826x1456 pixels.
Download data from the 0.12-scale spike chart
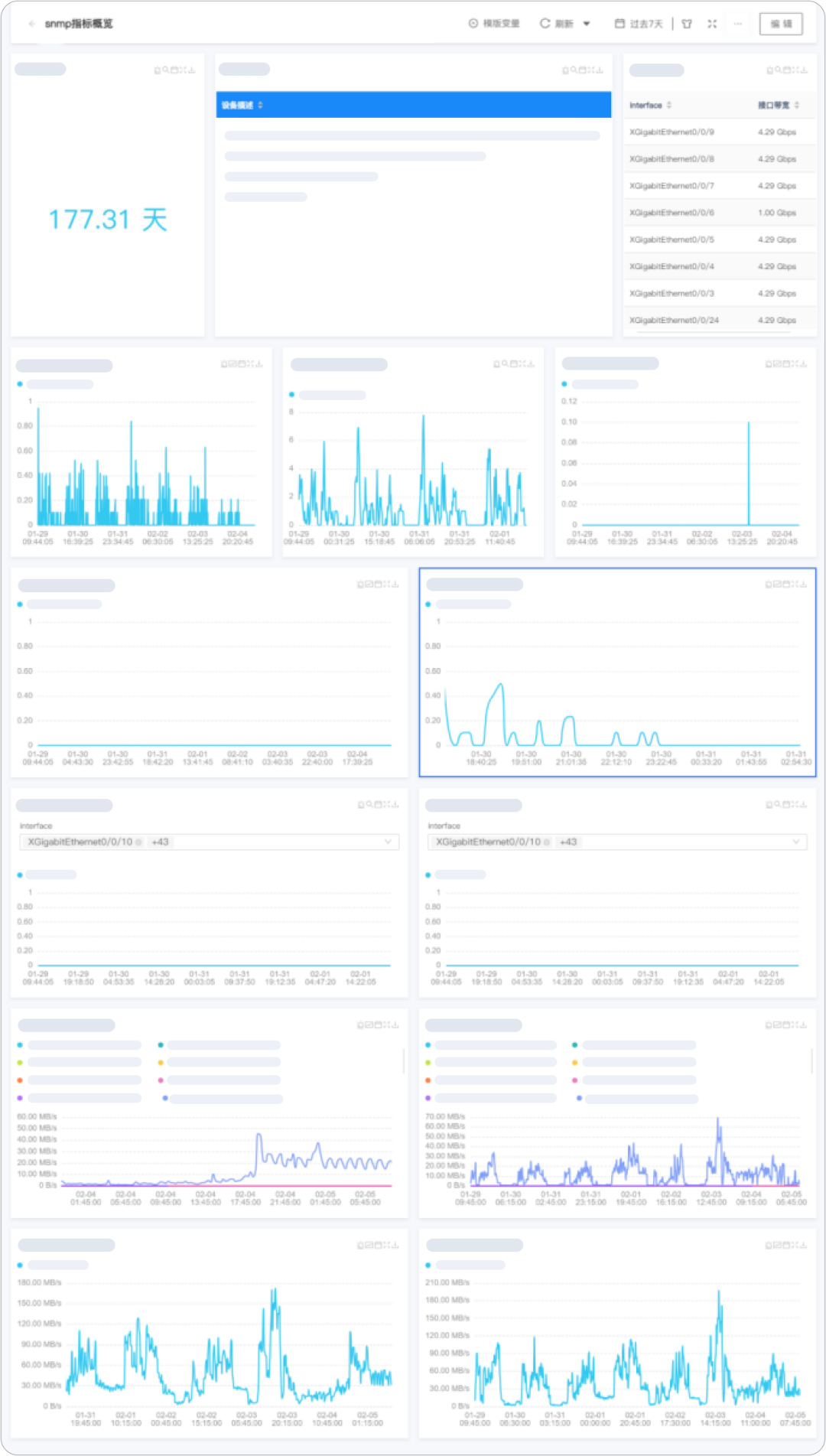point(804,363)
